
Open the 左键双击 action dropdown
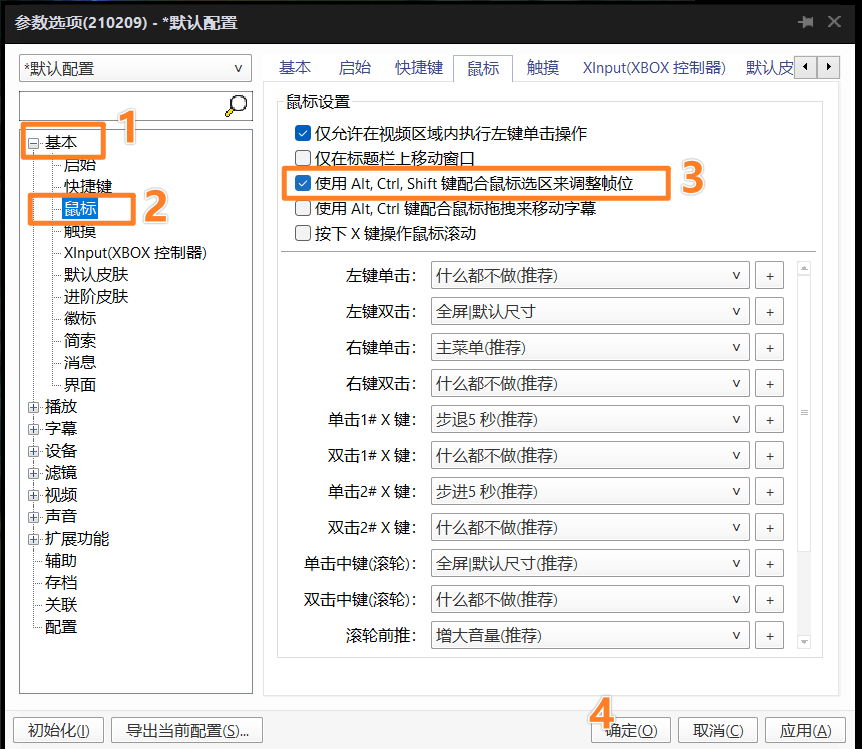pyautogui.click(x=590, y=312)
